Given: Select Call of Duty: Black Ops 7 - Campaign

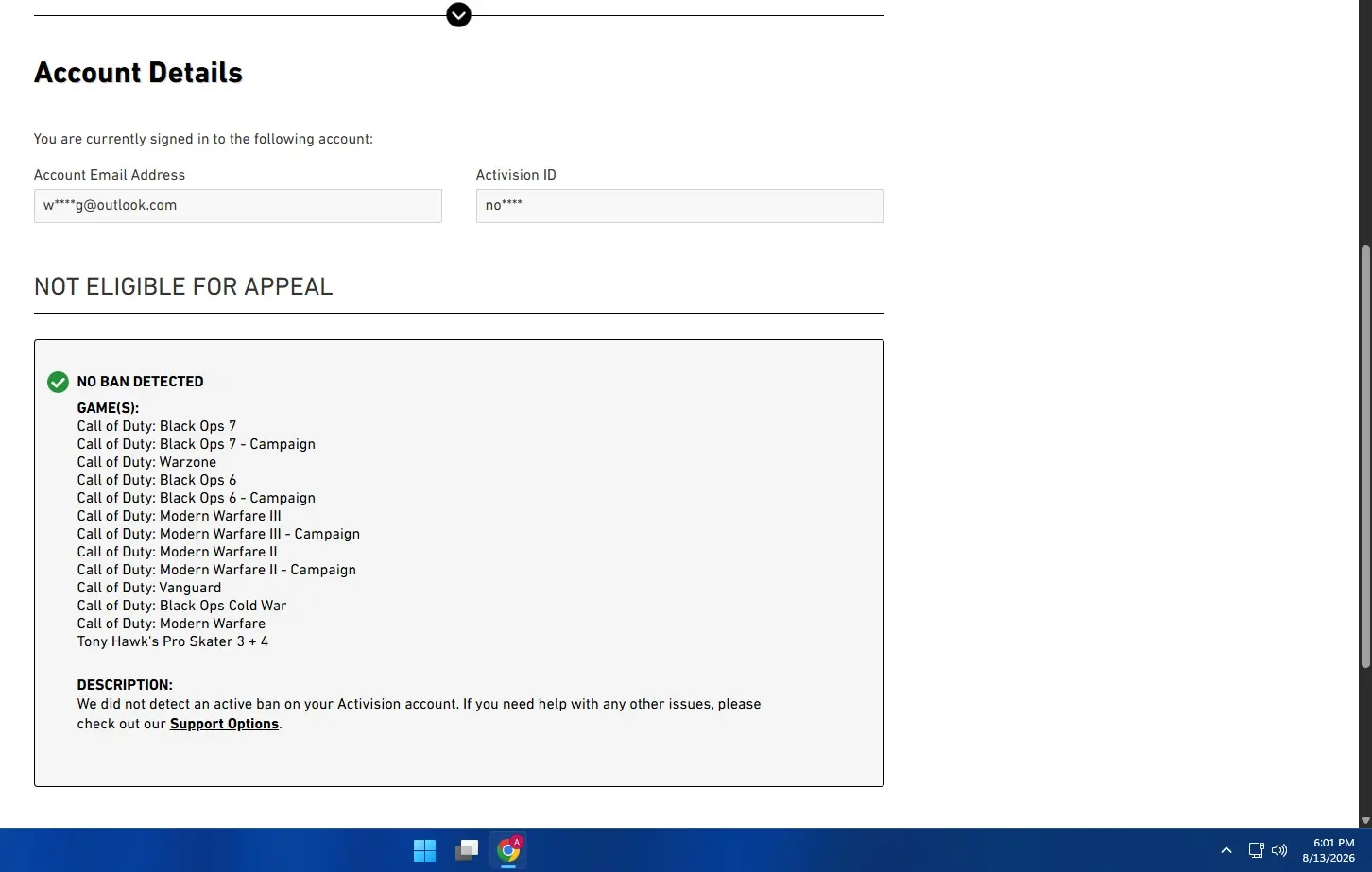Looking at the screenshot, I should pyautogui.click(x=197, y=444).
